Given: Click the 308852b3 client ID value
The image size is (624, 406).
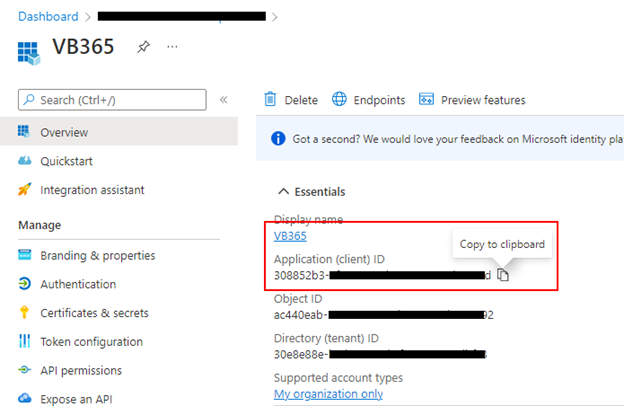Looking at the screenshot, I should point(382,275).
